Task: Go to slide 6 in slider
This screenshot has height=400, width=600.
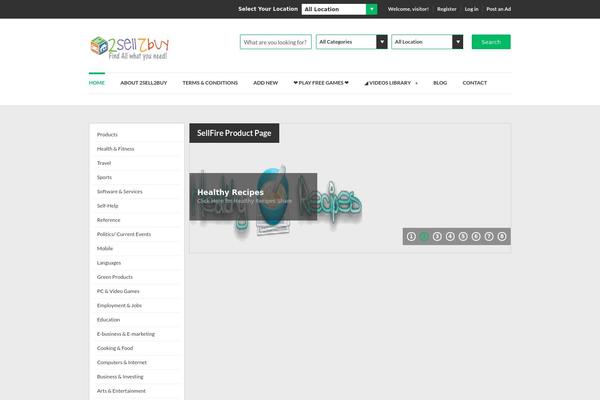Action: point(476,237)
